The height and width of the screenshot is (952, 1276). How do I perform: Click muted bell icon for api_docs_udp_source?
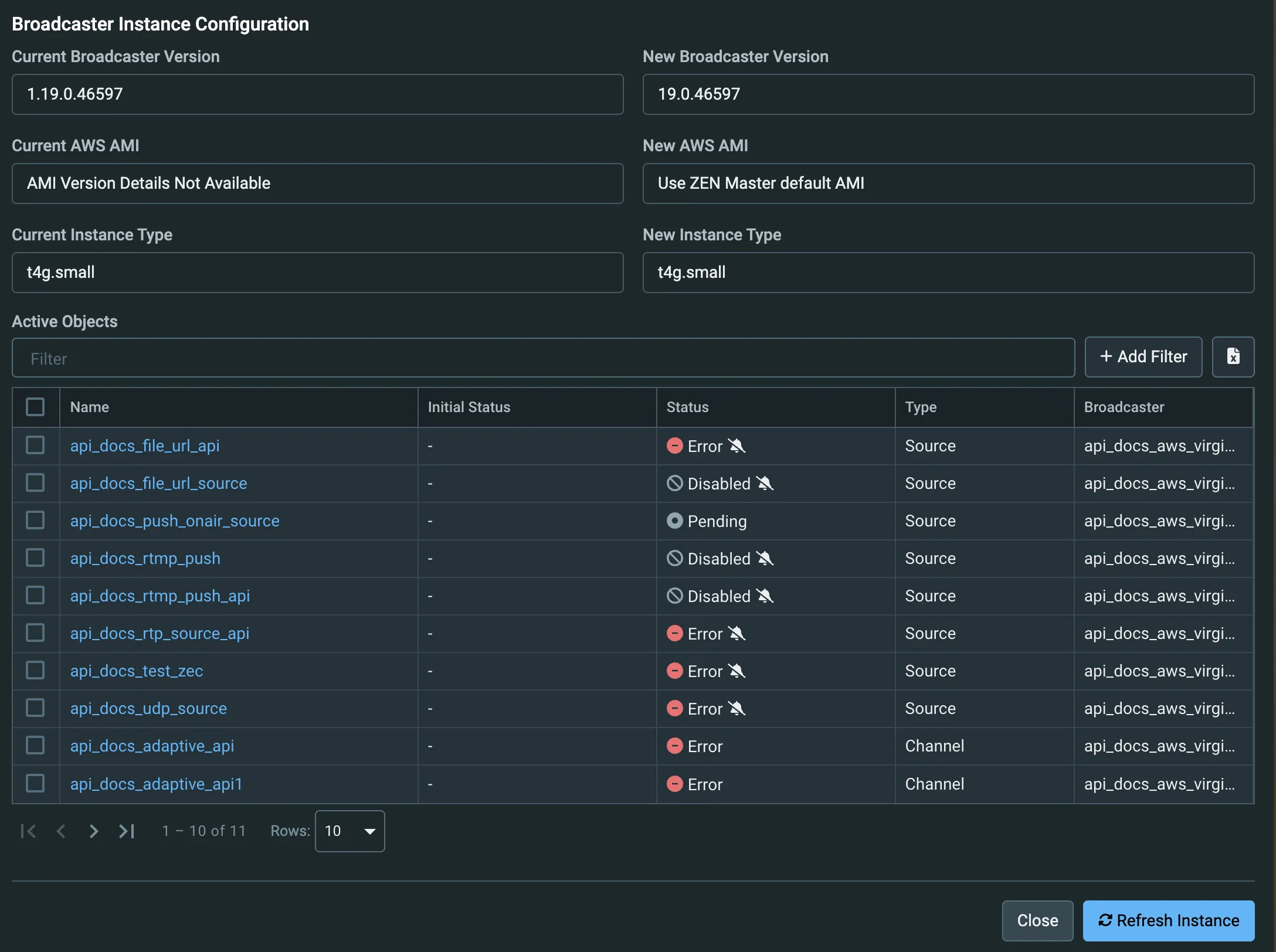point(737,709)
